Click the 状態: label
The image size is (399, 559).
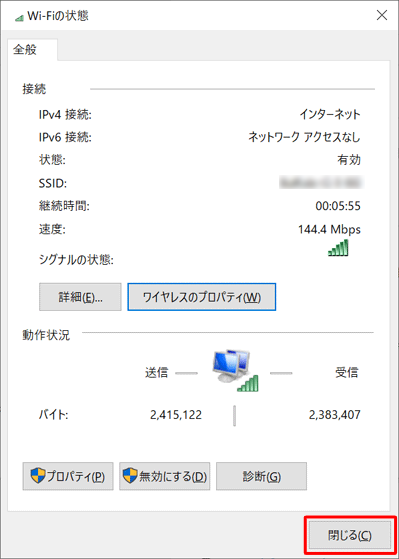tap(52, 160)
